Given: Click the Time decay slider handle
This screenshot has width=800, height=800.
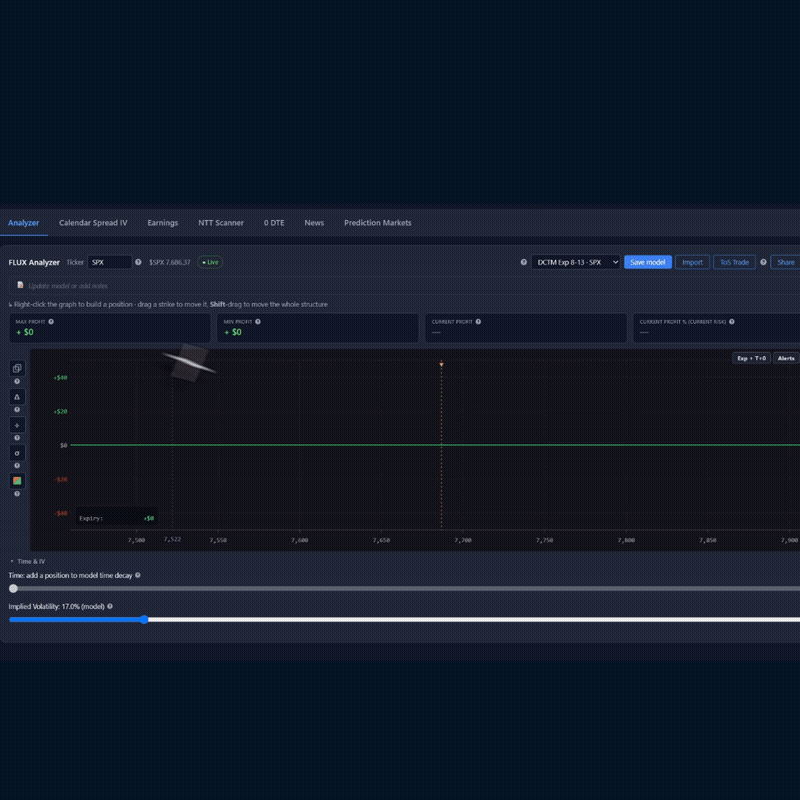Looking at the screenshot, I should (x=13, y=588).
